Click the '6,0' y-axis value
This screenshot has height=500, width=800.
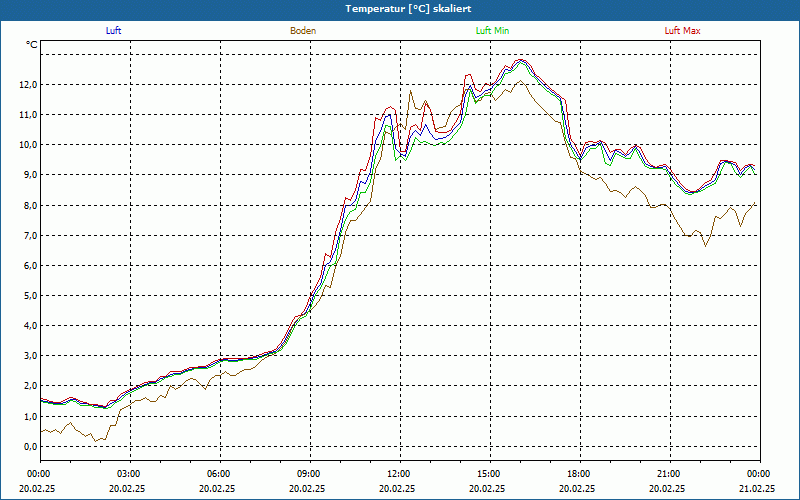tap(30, 266)
